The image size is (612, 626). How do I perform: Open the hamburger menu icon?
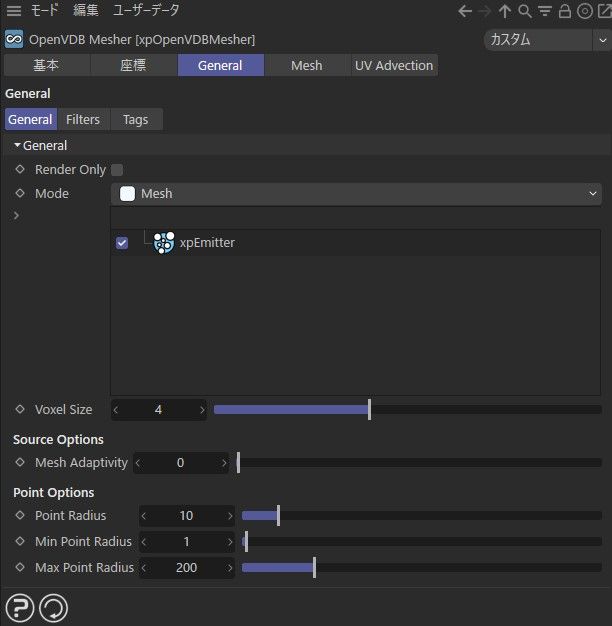14,10
